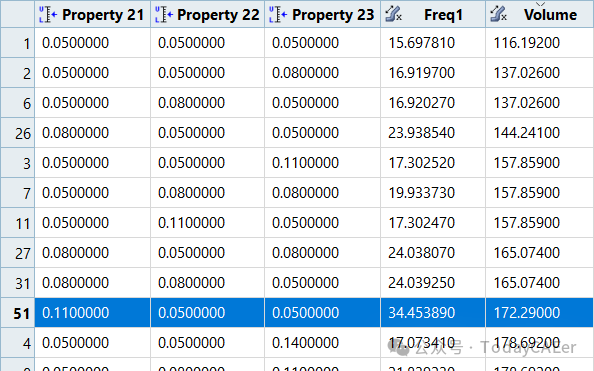This screenshot has width=594, height=371.
Task: Select row number 31 header
Action: [x=17, y=283]
